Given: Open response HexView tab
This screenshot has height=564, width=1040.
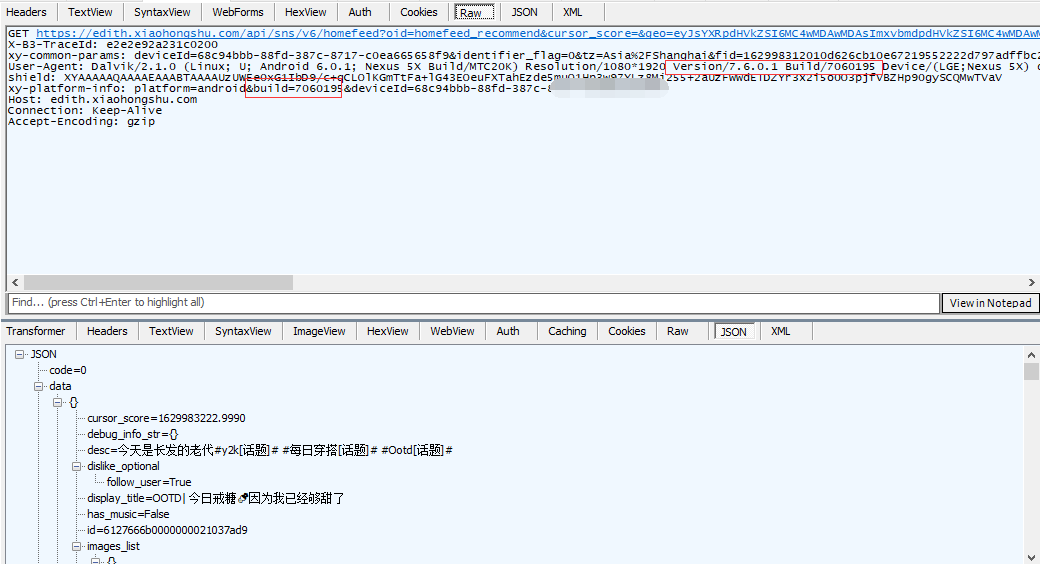Looking at the screenshot, I should pyautogui.click(x=387, y=331).
